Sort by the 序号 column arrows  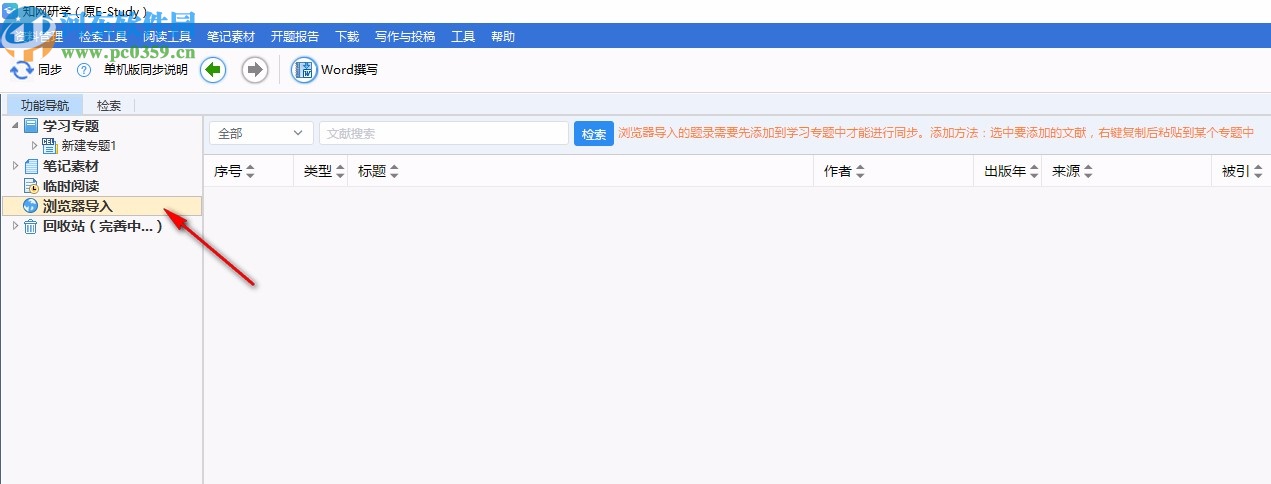(250, 172)
